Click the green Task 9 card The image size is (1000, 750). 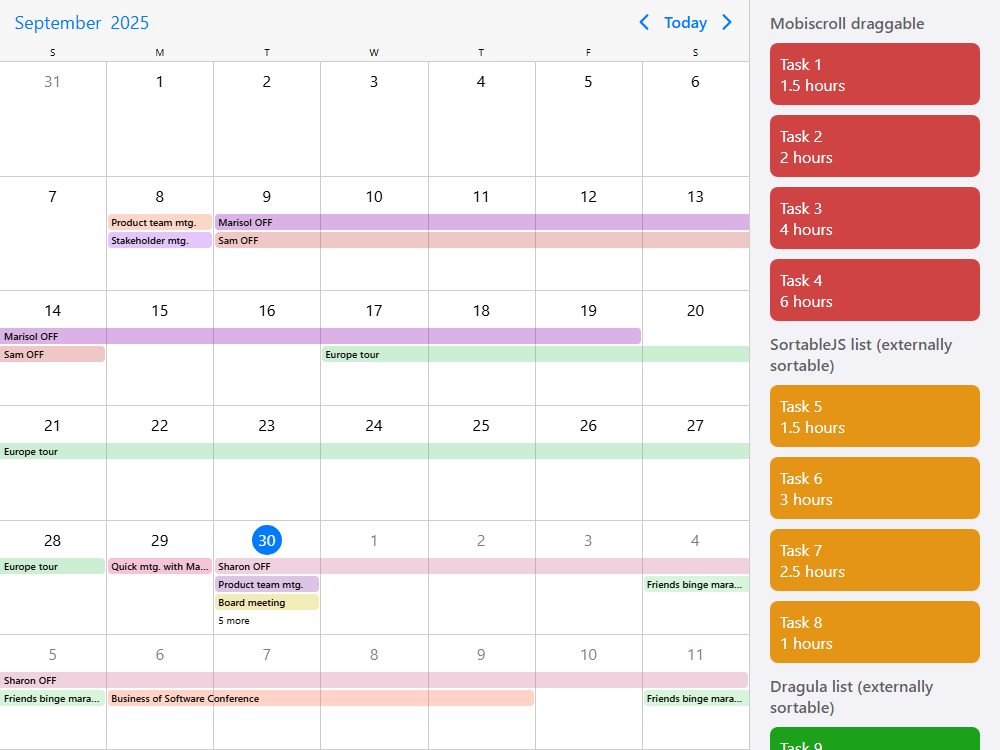[x=874, y=740]
